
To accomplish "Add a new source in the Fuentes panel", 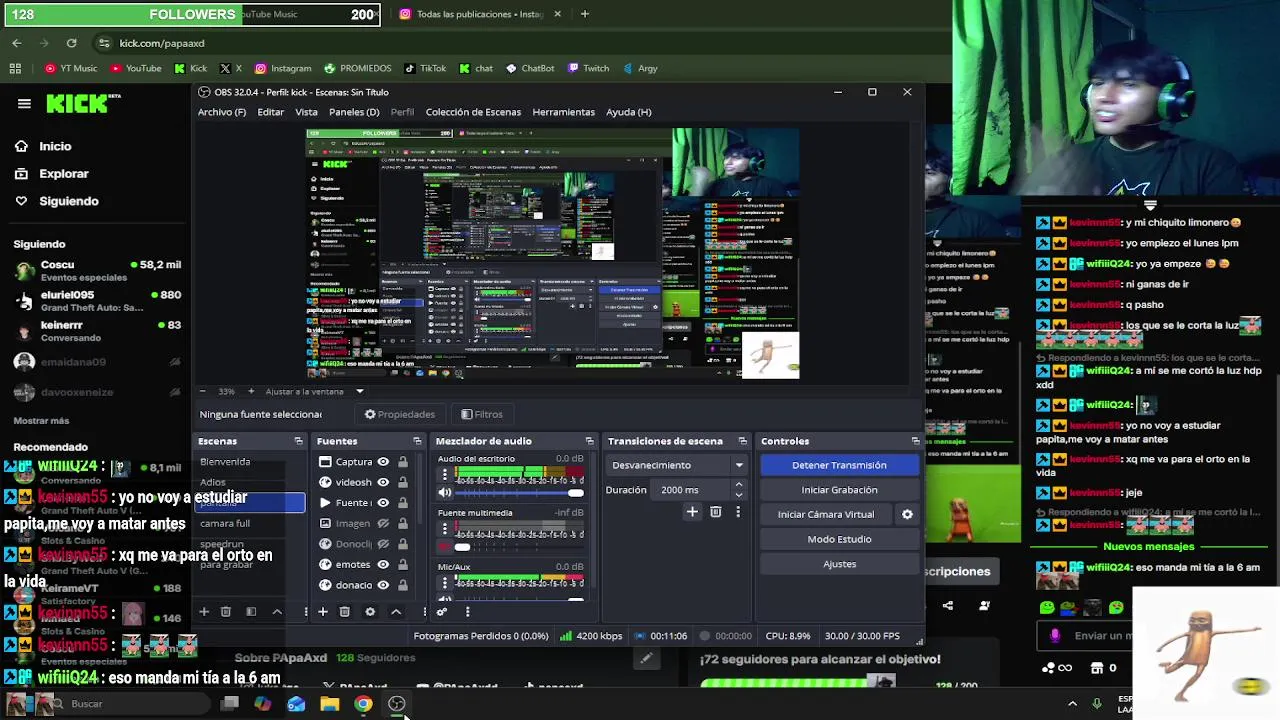I will click(x=323, y=612).
